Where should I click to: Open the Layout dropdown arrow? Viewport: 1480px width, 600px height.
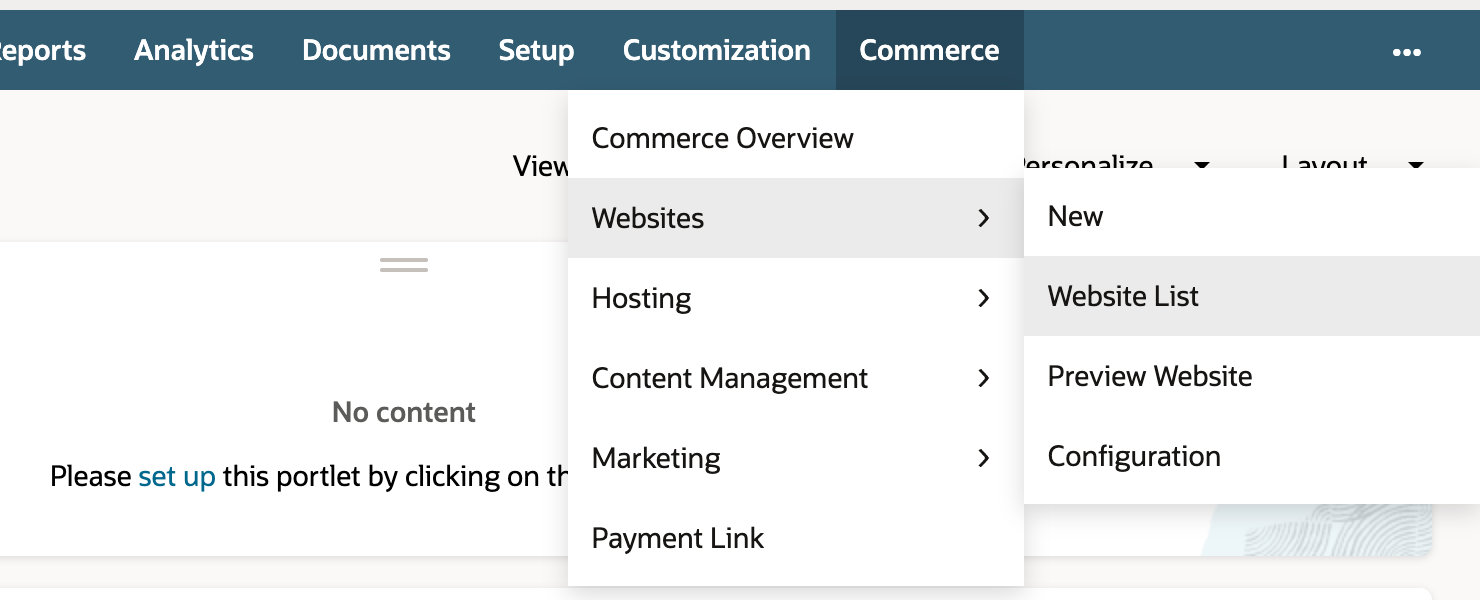click(1415, 165)
